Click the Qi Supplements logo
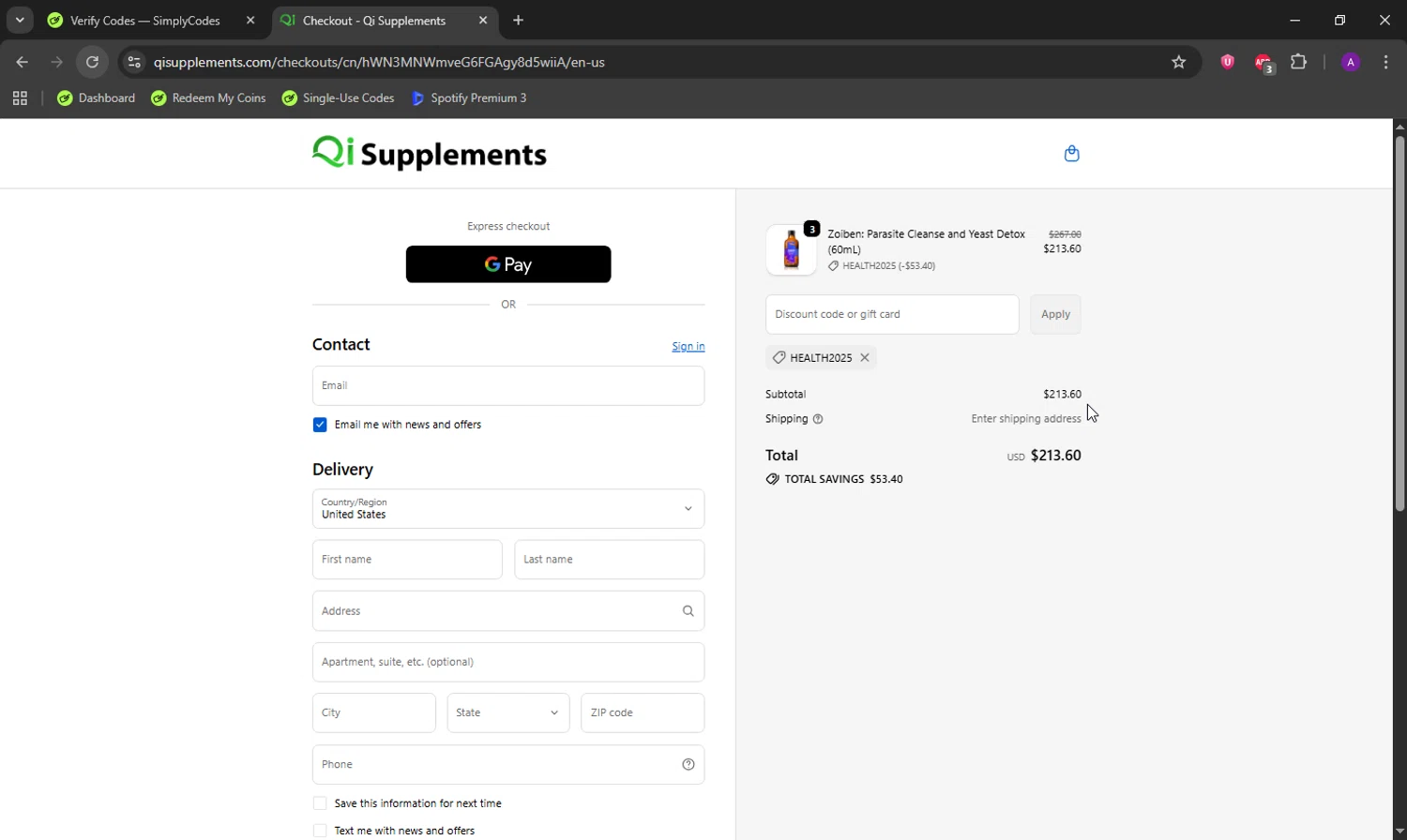 [430, 153]
